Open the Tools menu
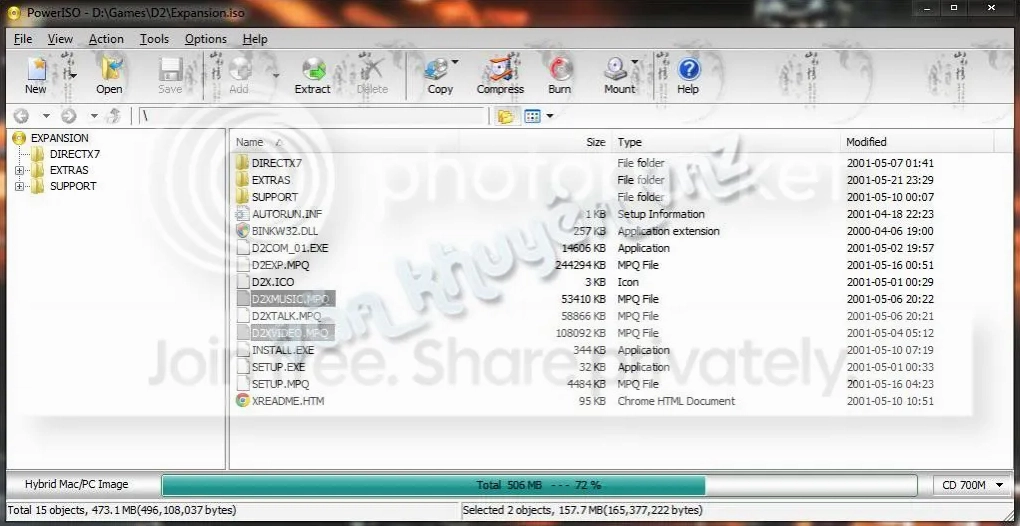Viewport: 1020px width, 526px height. click(154, 39)
